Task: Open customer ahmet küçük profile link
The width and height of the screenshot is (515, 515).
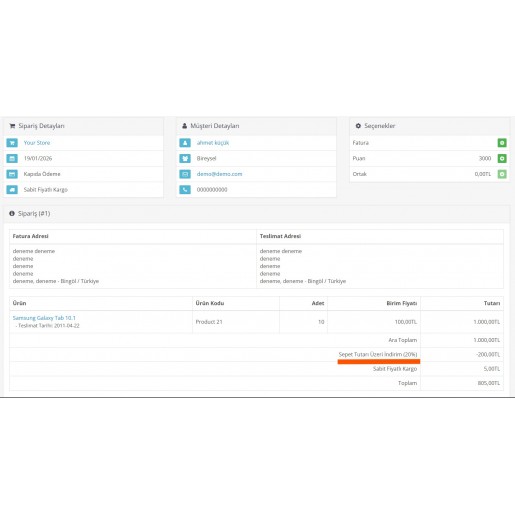Action: pos(213,143)
